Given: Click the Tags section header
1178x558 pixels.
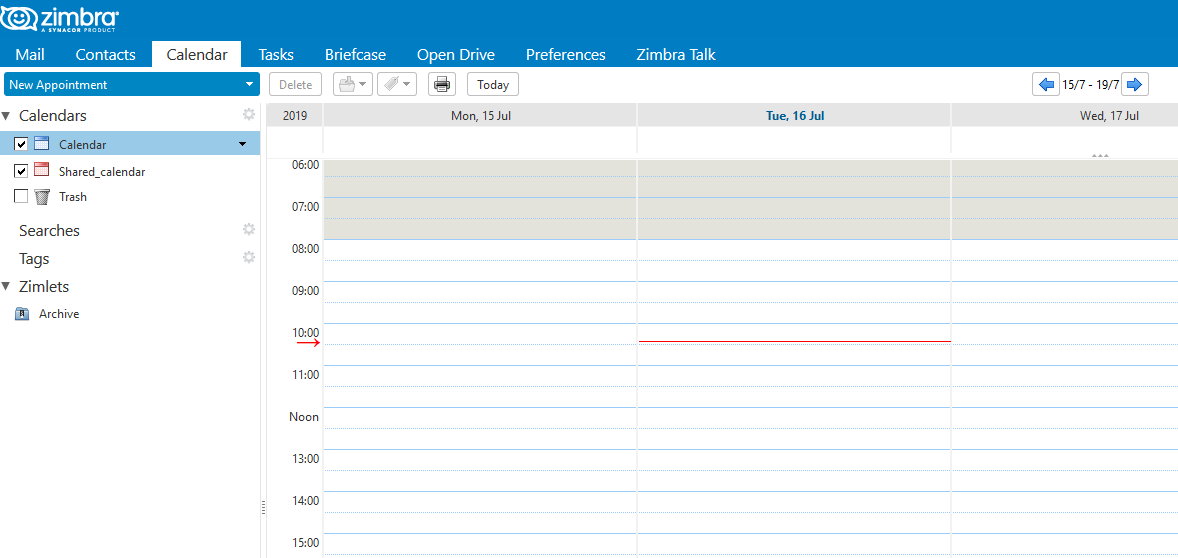Looking at the screenshot, I should tap(34, 259).
